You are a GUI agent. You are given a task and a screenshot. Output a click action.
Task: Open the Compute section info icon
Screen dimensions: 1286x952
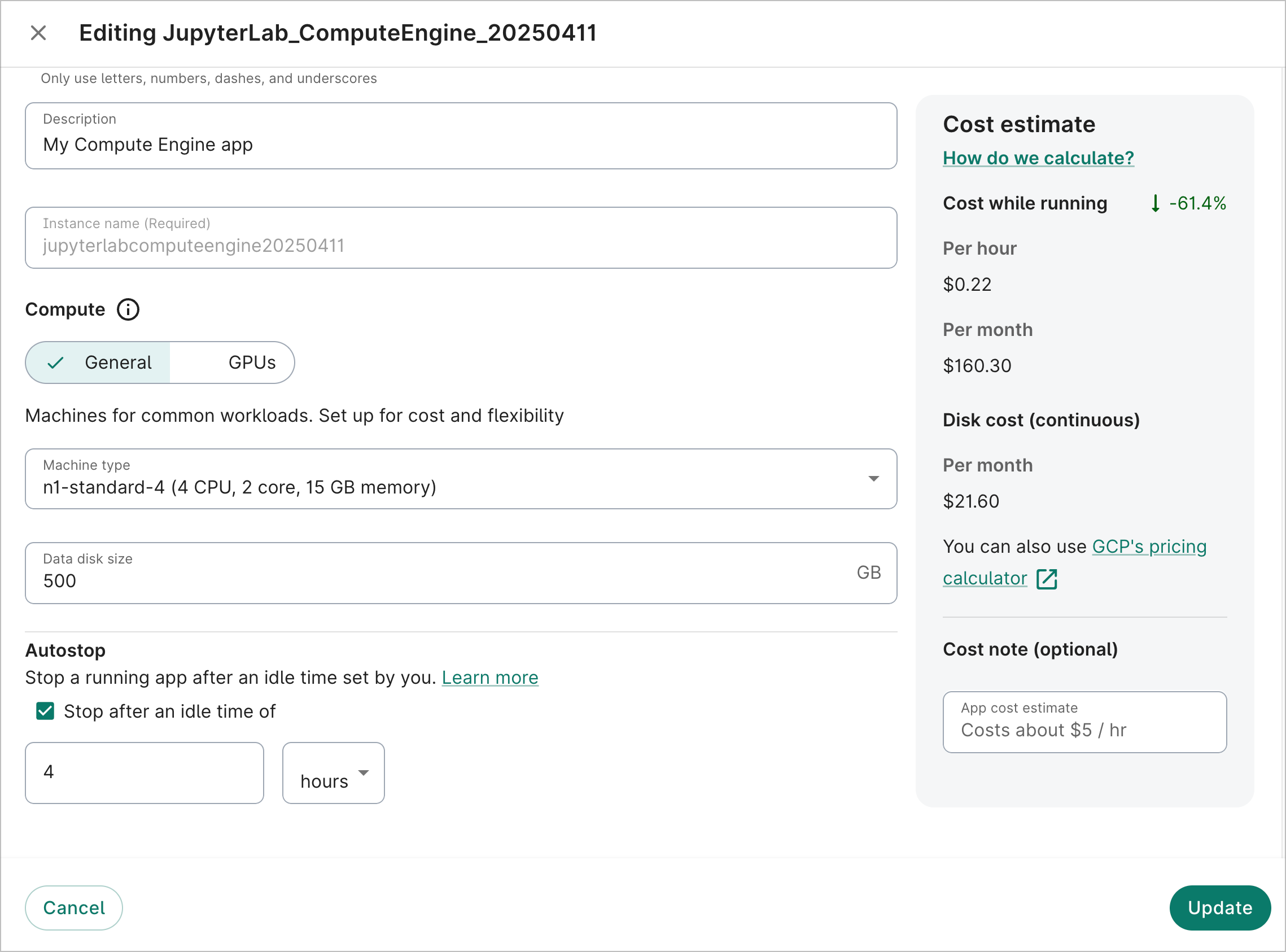(x=128, y=309)
